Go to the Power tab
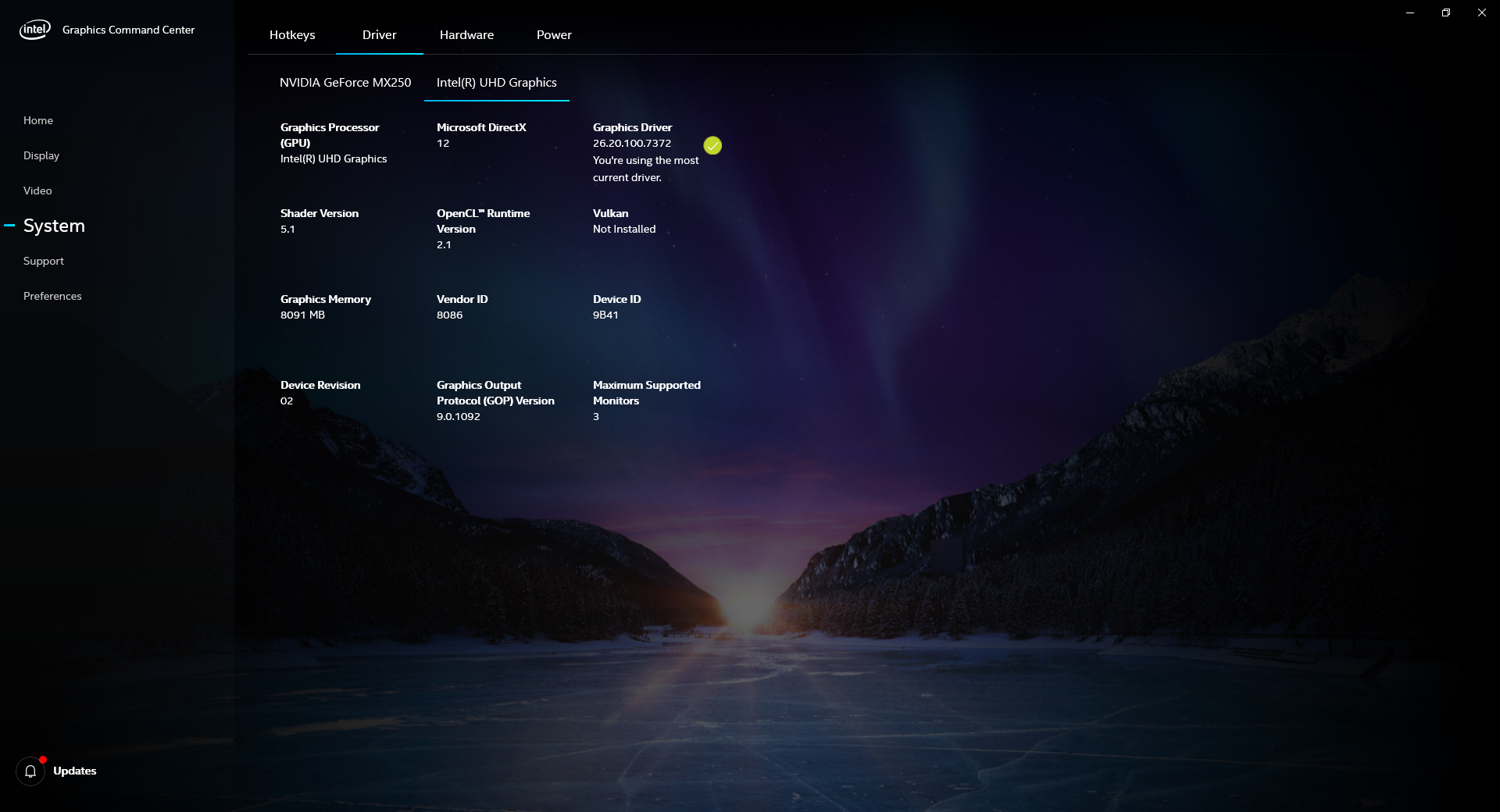This screenshot has height=812, width=1500. pos(554,35)
